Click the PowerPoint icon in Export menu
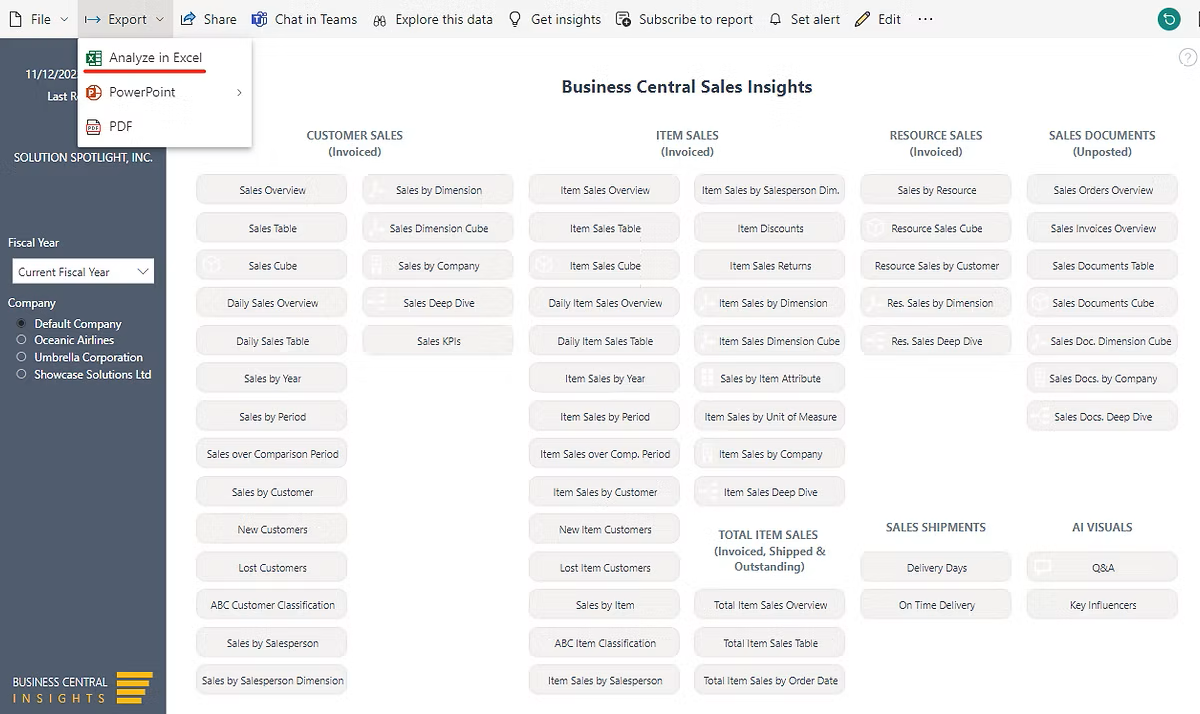Viewport: 1200px width, 714px height. (94, 92)
